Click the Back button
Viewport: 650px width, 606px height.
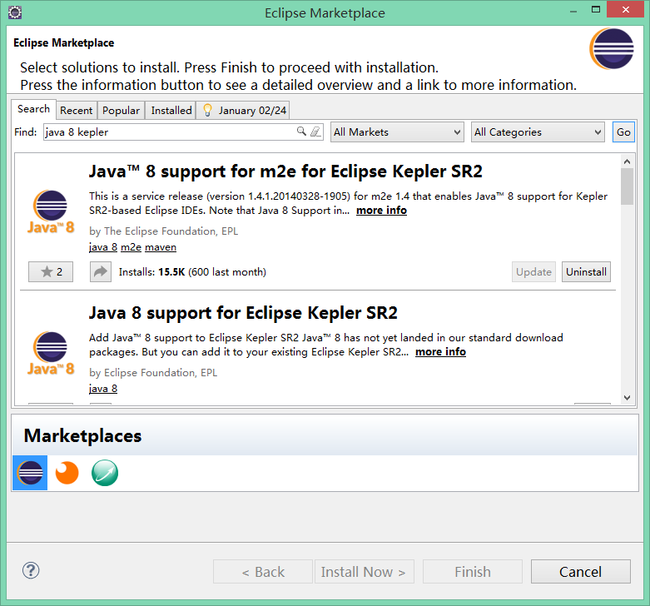coord(263,572)
